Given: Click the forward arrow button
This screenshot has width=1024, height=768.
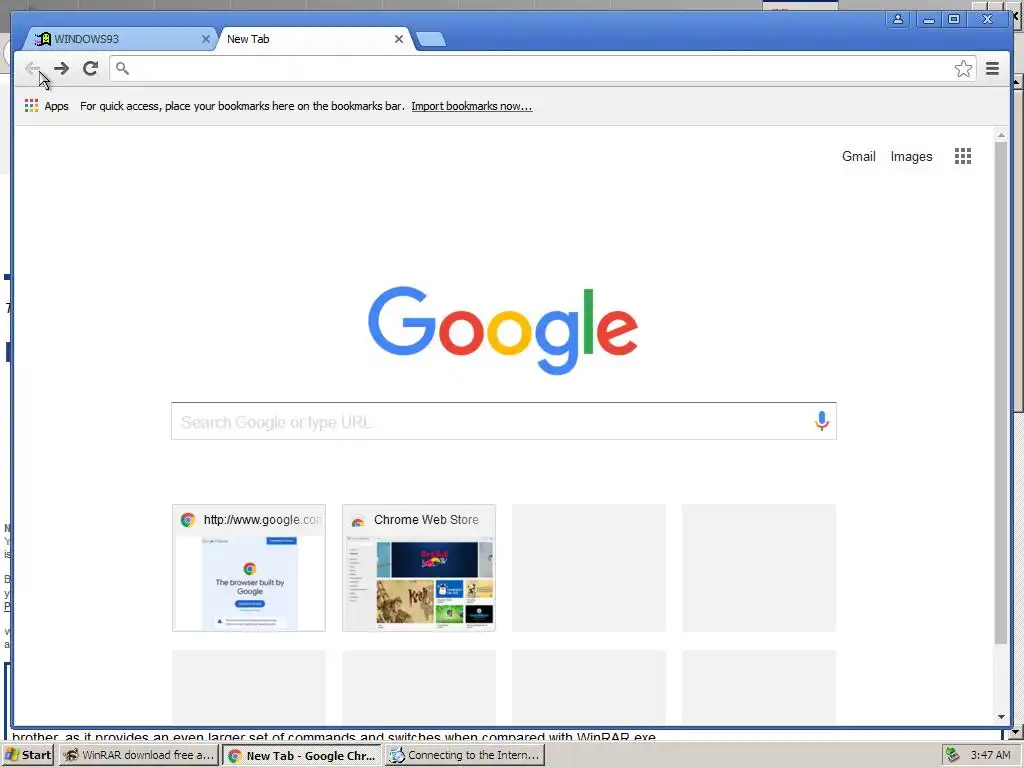Looking at the screenshot, I should pyautogui.click(x=61, y=68).
